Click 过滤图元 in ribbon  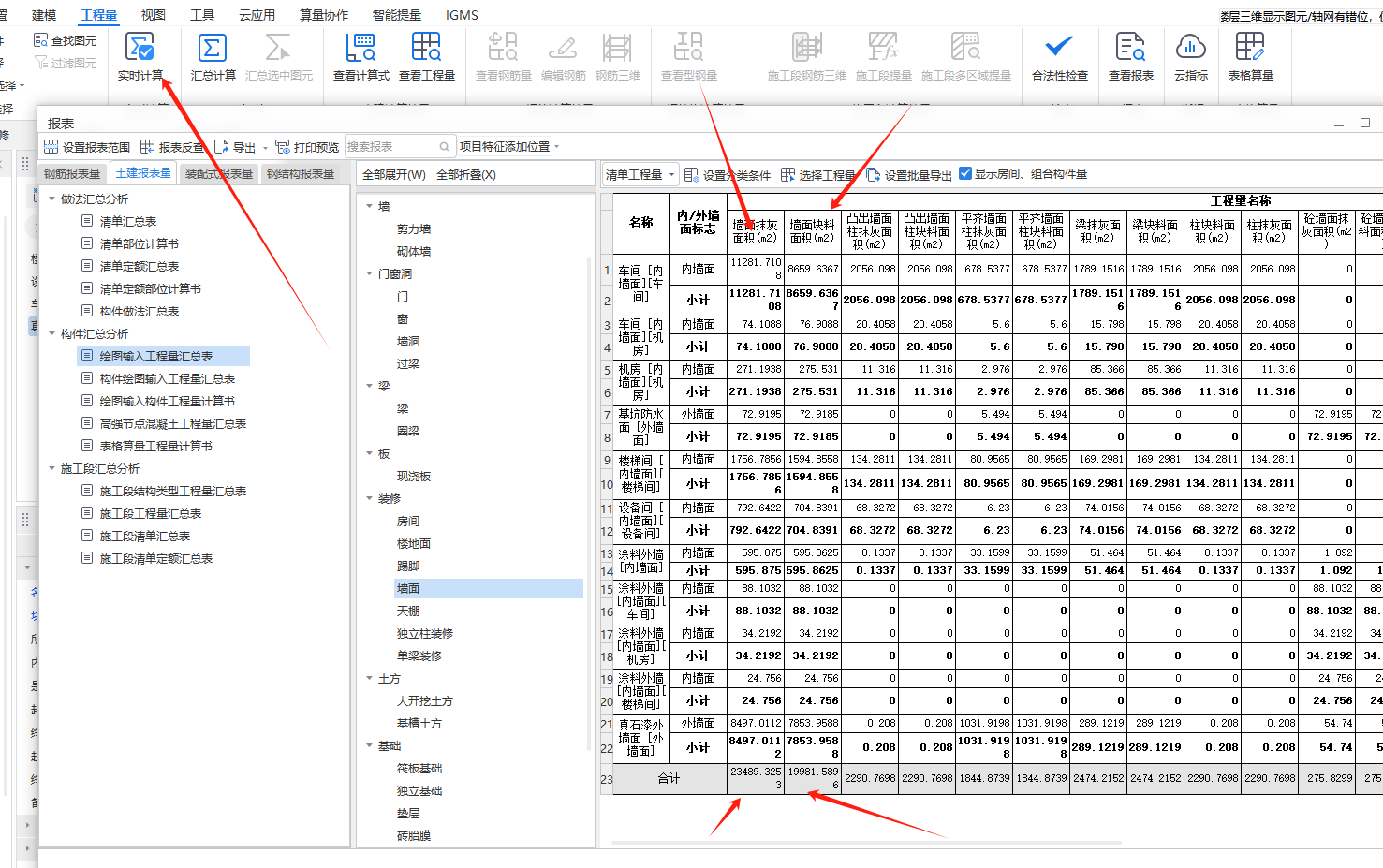[65, 63]
